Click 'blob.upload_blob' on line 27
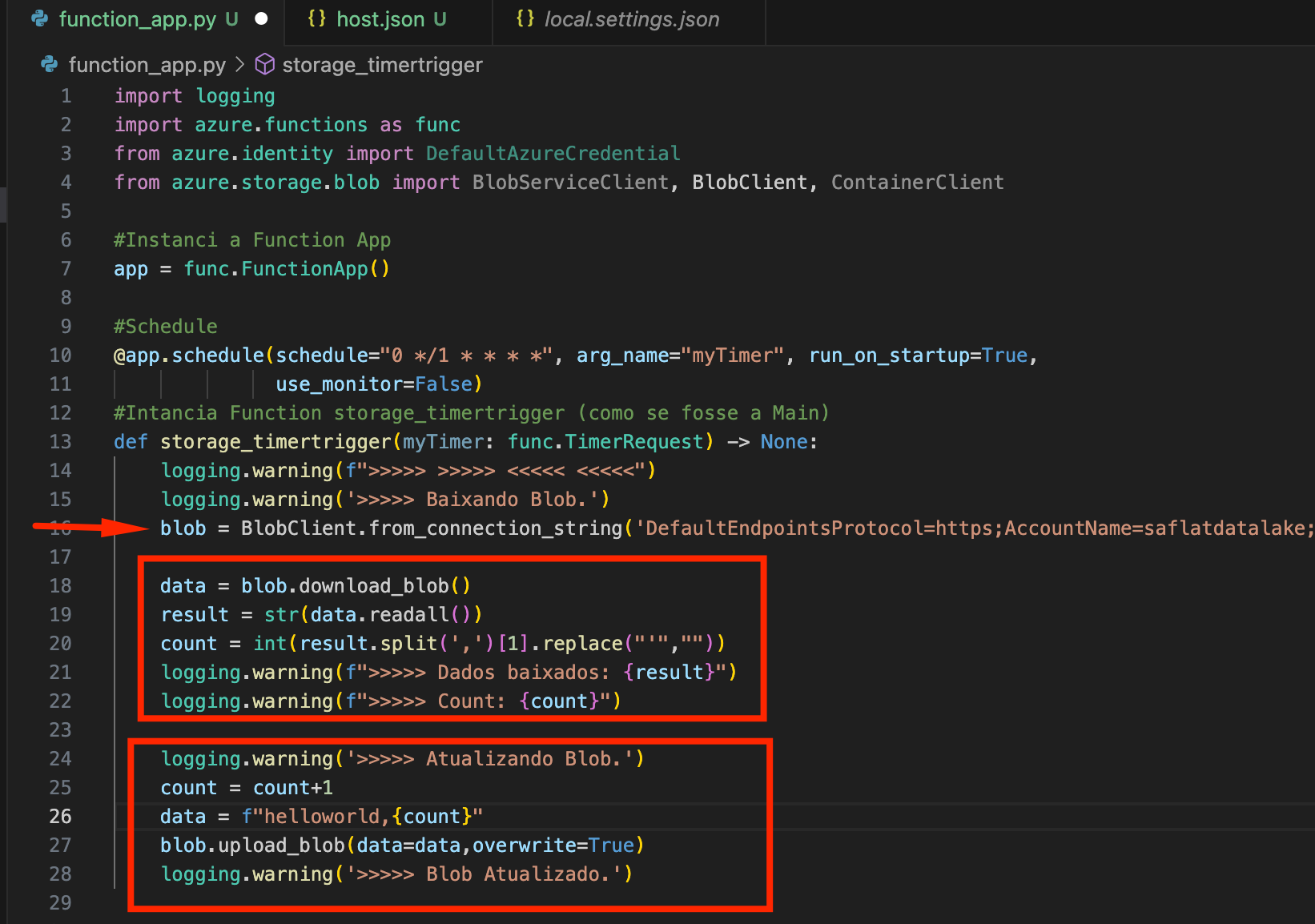 coord(252,846)
